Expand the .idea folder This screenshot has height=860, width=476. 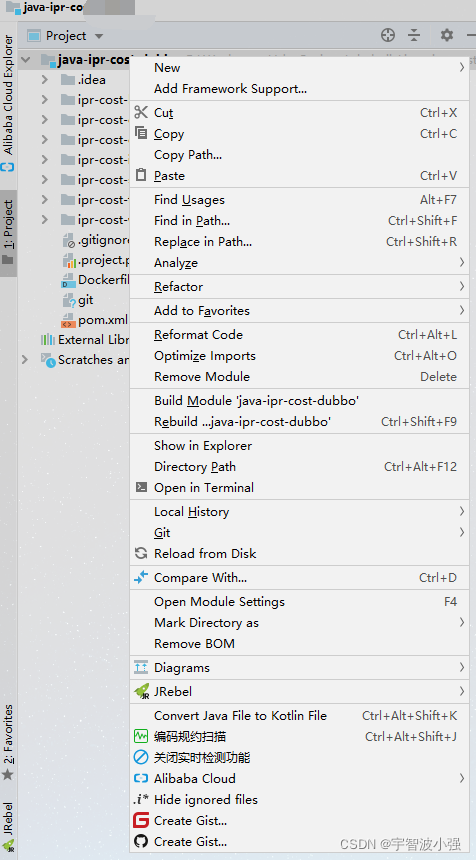tap(44, 80)
